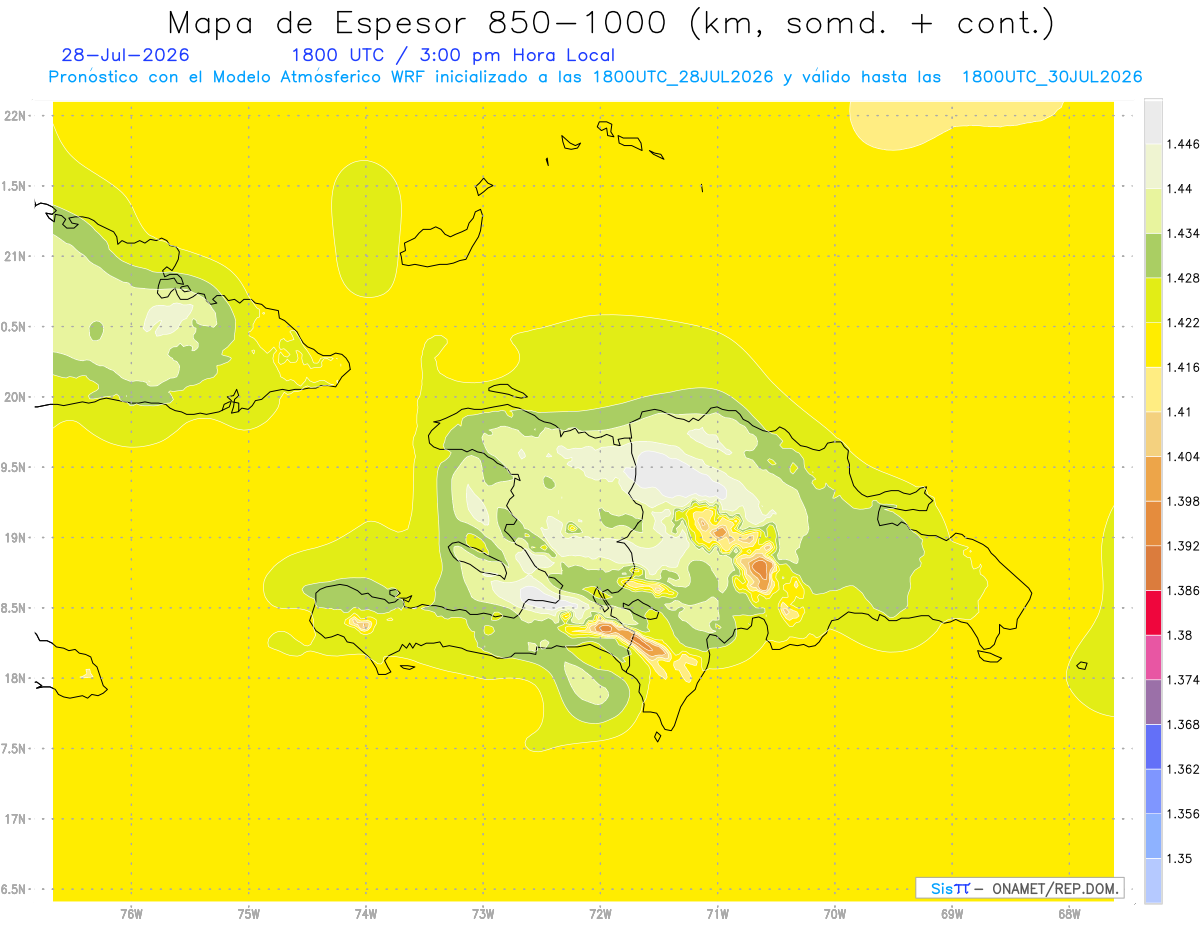Click the orange legend swatch between 1.398 and 1.404
The image size is (1200, 927).
(1153, 478)
